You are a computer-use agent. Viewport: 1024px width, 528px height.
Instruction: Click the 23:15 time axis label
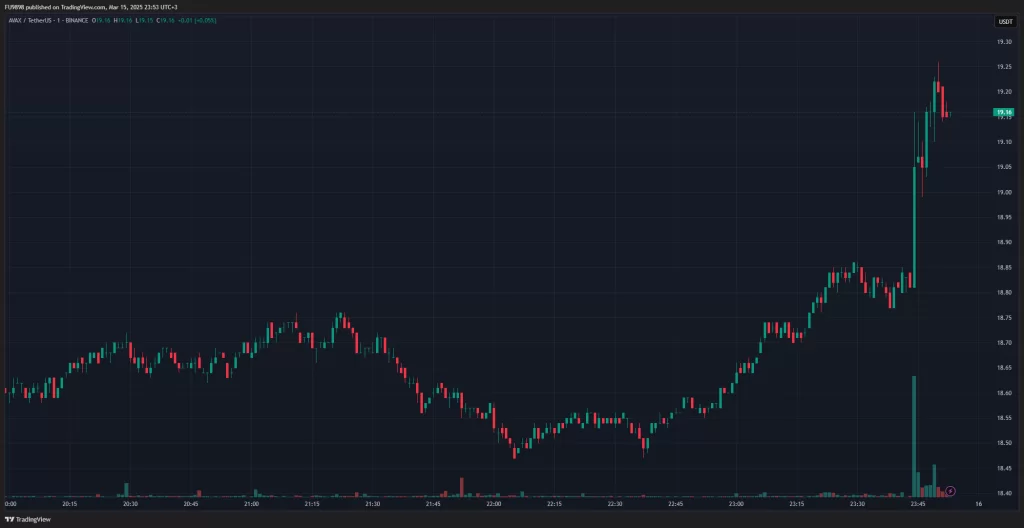797,505
